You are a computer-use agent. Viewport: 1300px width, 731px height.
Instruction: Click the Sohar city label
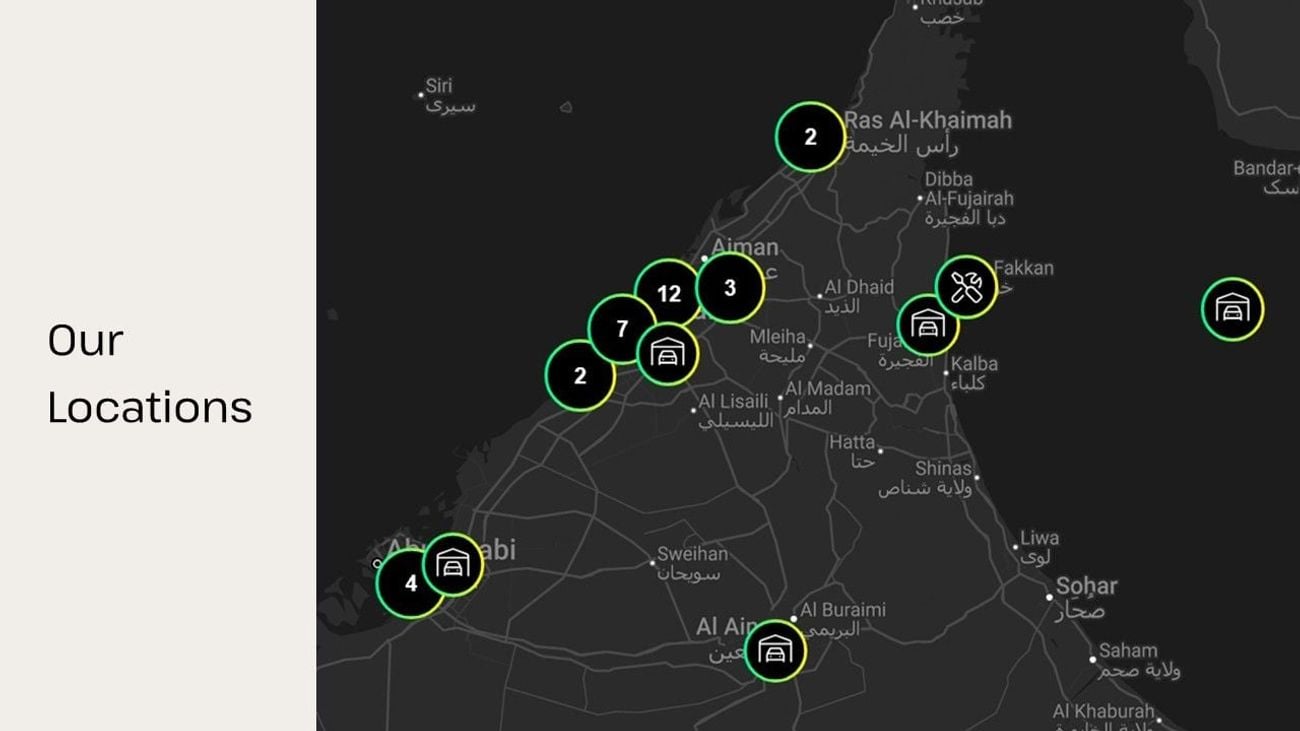(1086, 586)
